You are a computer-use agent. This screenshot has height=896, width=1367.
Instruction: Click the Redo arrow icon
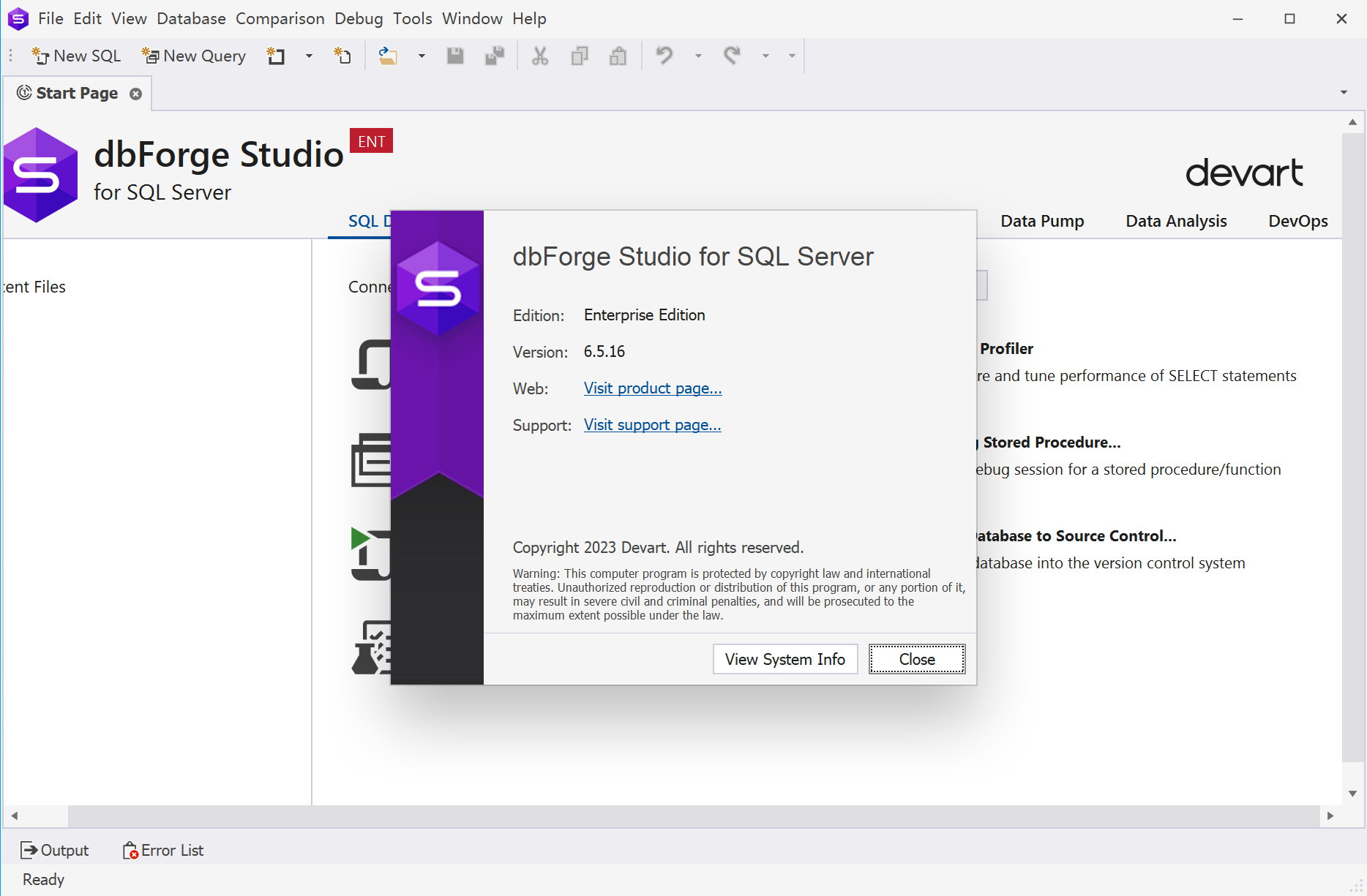tap(732, 56)
